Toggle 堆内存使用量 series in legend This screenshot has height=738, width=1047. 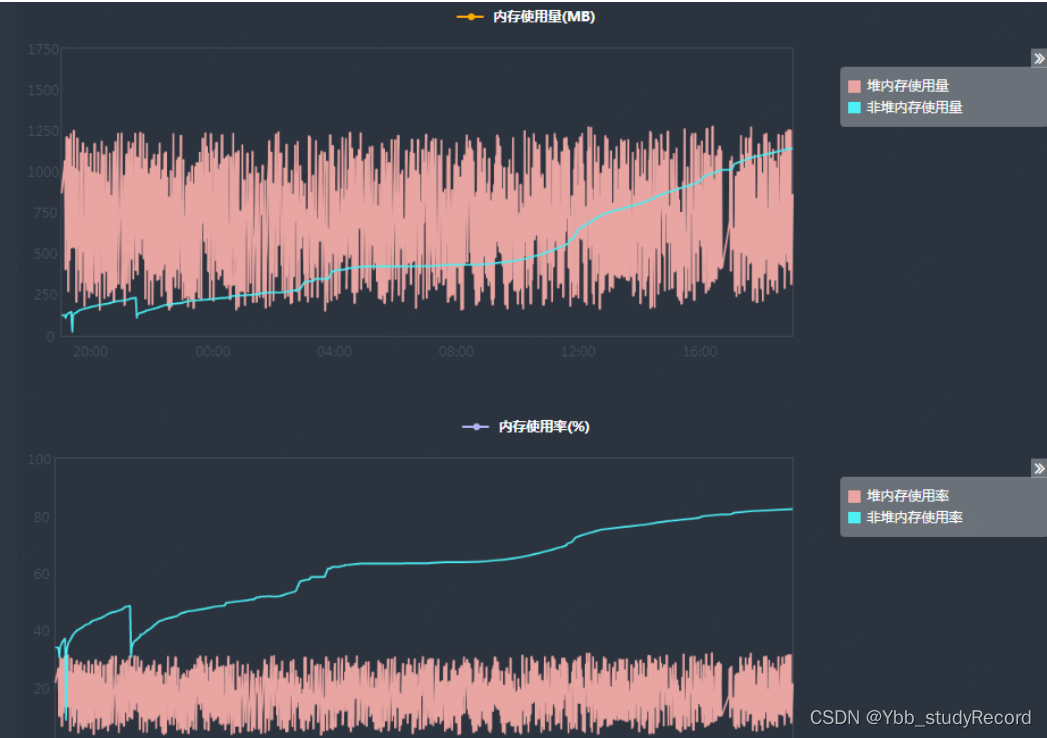click(x=899, y=85)
